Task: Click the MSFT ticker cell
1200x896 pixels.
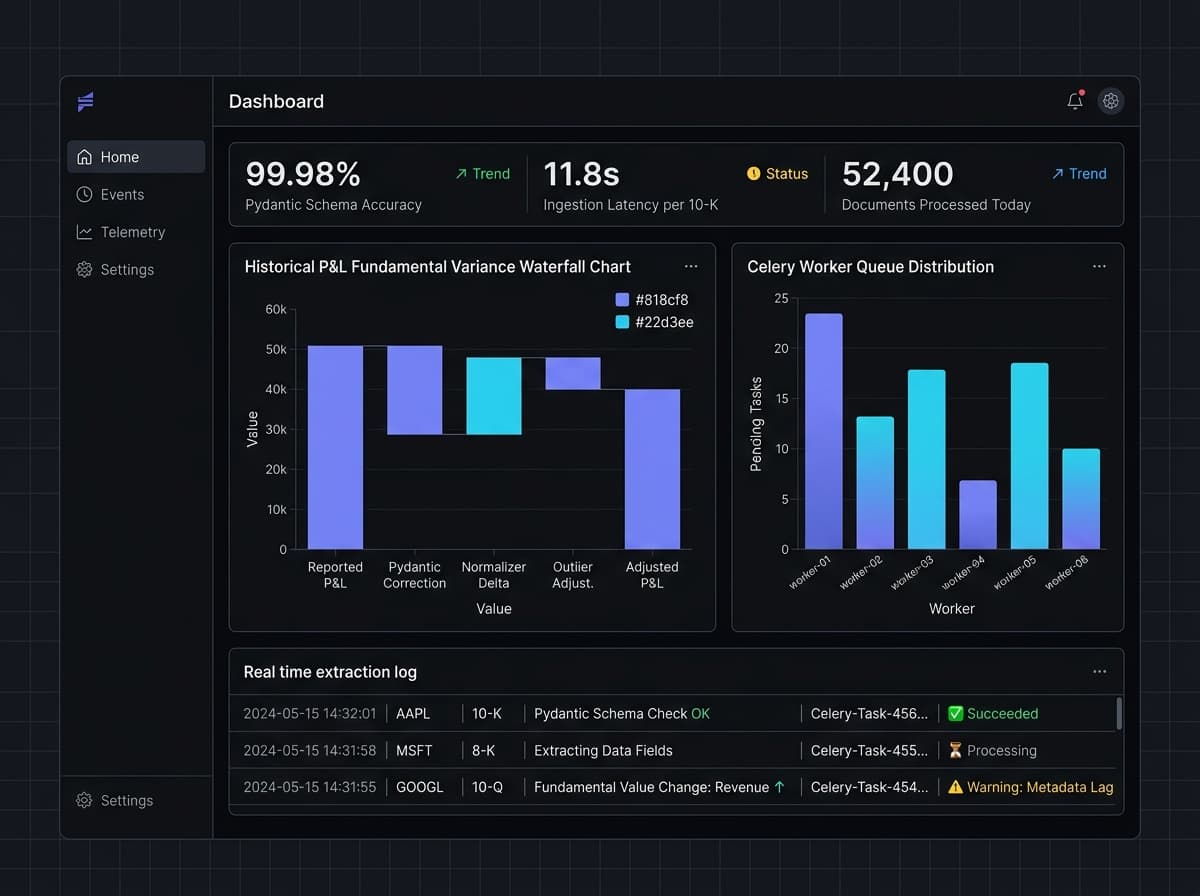Action: 414,751
